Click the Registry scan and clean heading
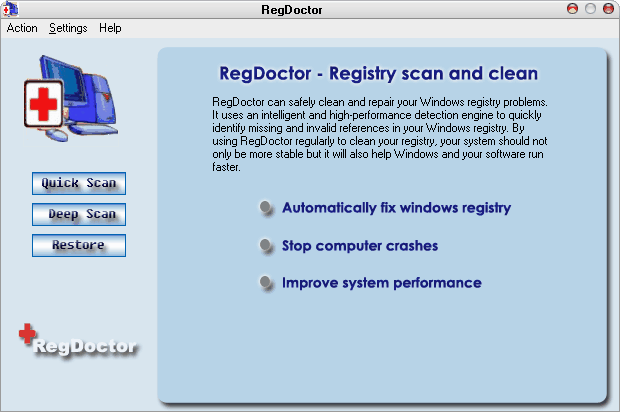Screen dimensions: 620x412 coord(378,74)
